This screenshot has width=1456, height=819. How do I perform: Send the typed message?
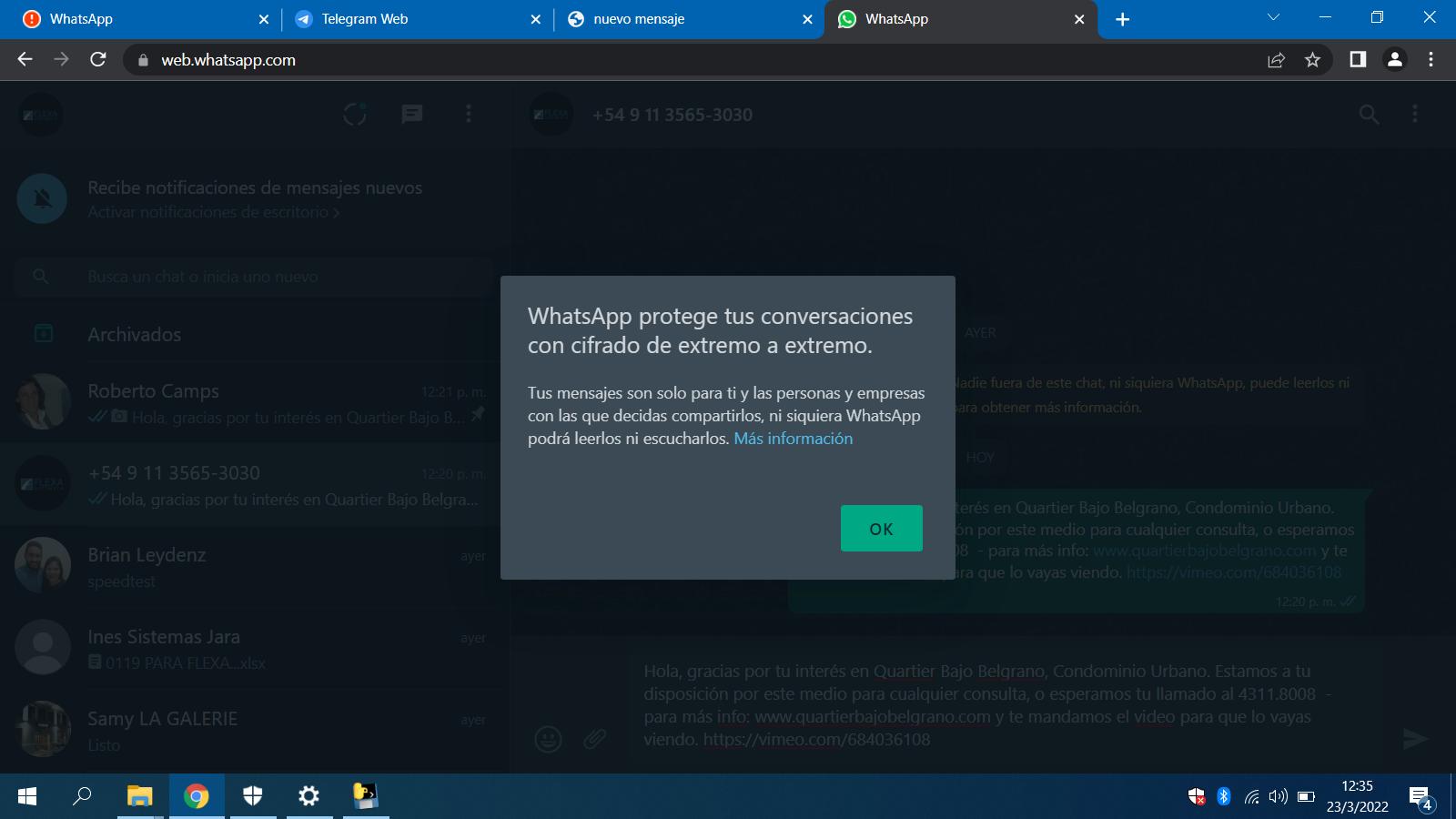click(1415, 738)
